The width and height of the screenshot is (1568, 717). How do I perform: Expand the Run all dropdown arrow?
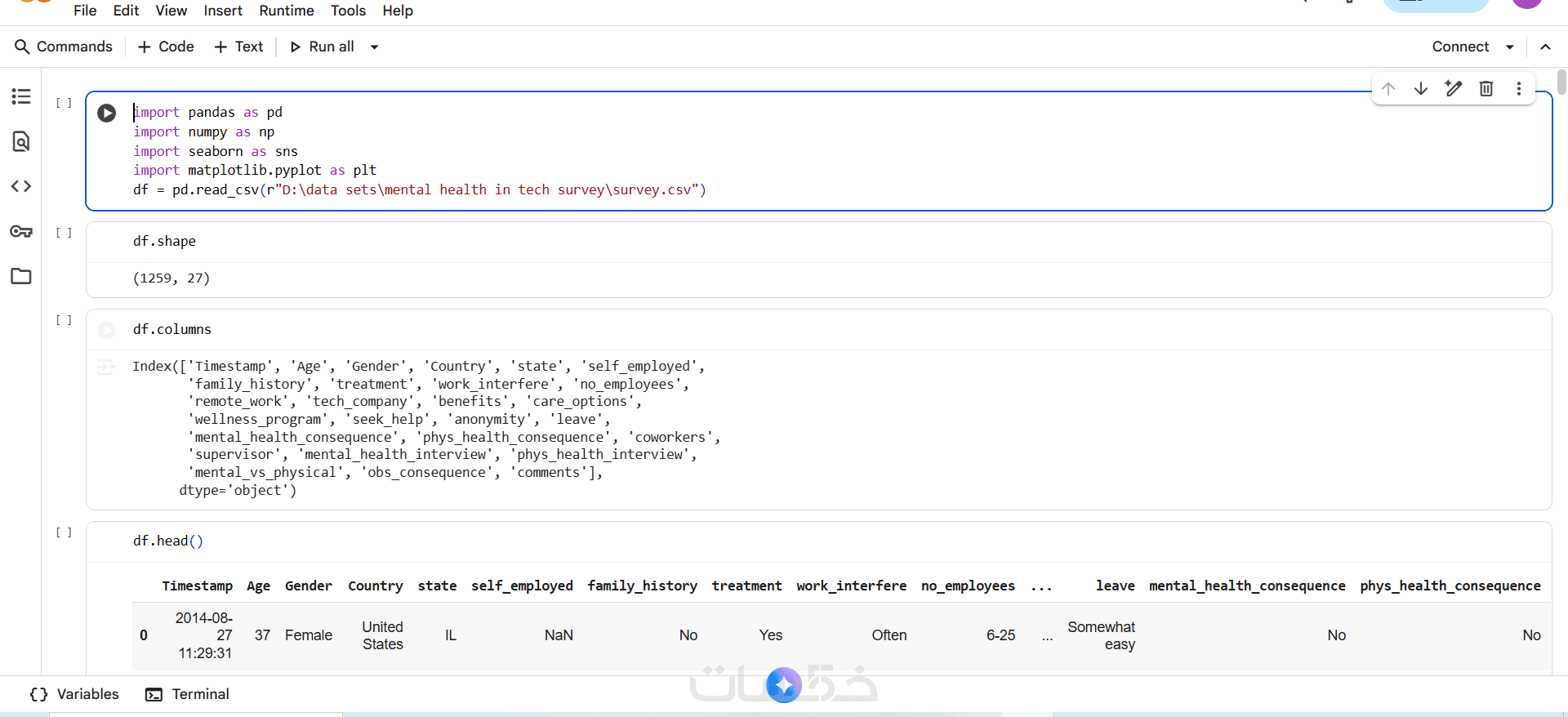click(375, 47)
